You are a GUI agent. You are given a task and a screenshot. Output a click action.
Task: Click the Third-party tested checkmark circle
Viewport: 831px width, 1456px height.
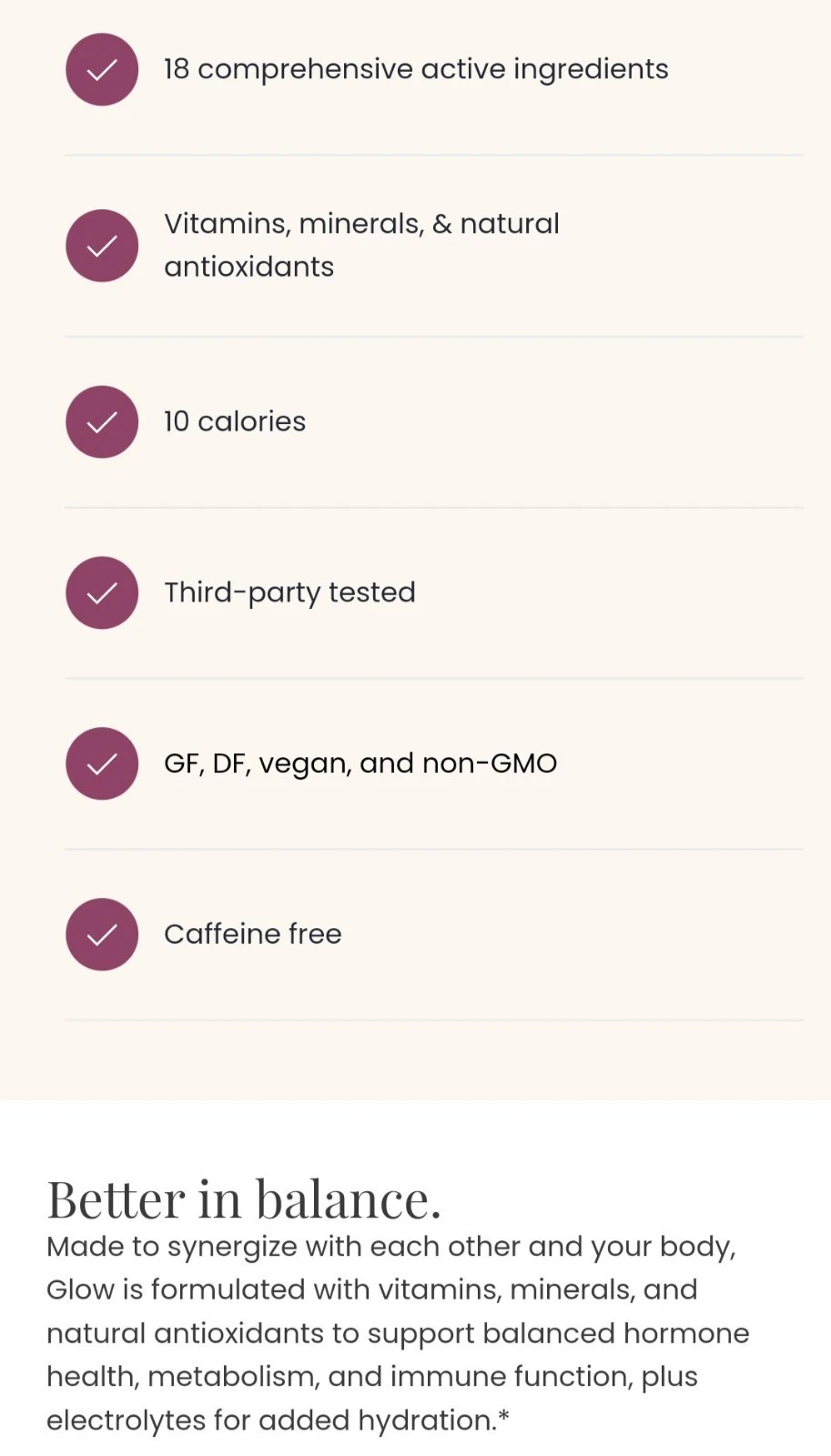102,592
